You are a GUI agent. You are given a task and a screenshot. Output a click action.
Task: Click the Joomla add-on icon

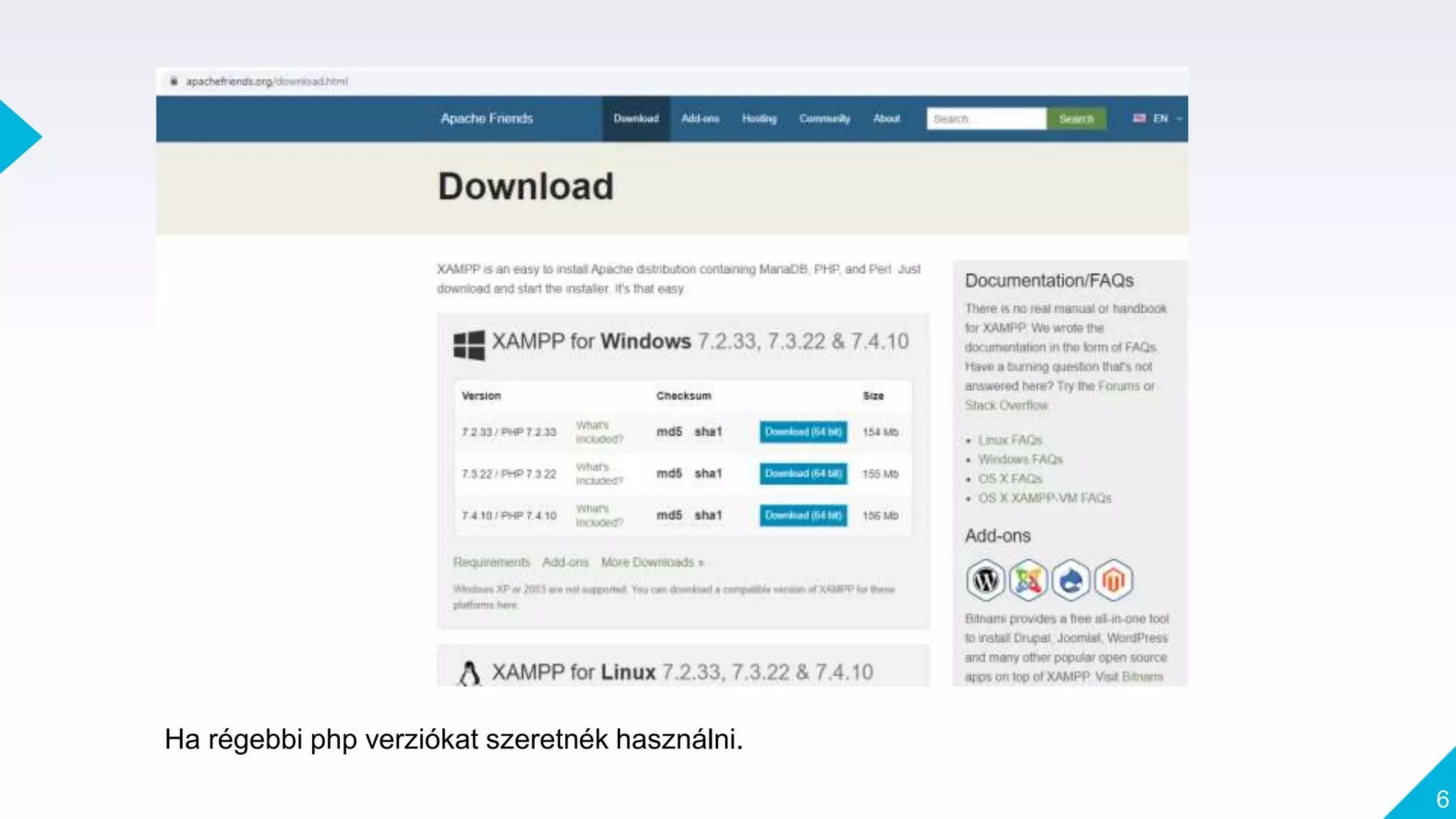point(1028,581)
